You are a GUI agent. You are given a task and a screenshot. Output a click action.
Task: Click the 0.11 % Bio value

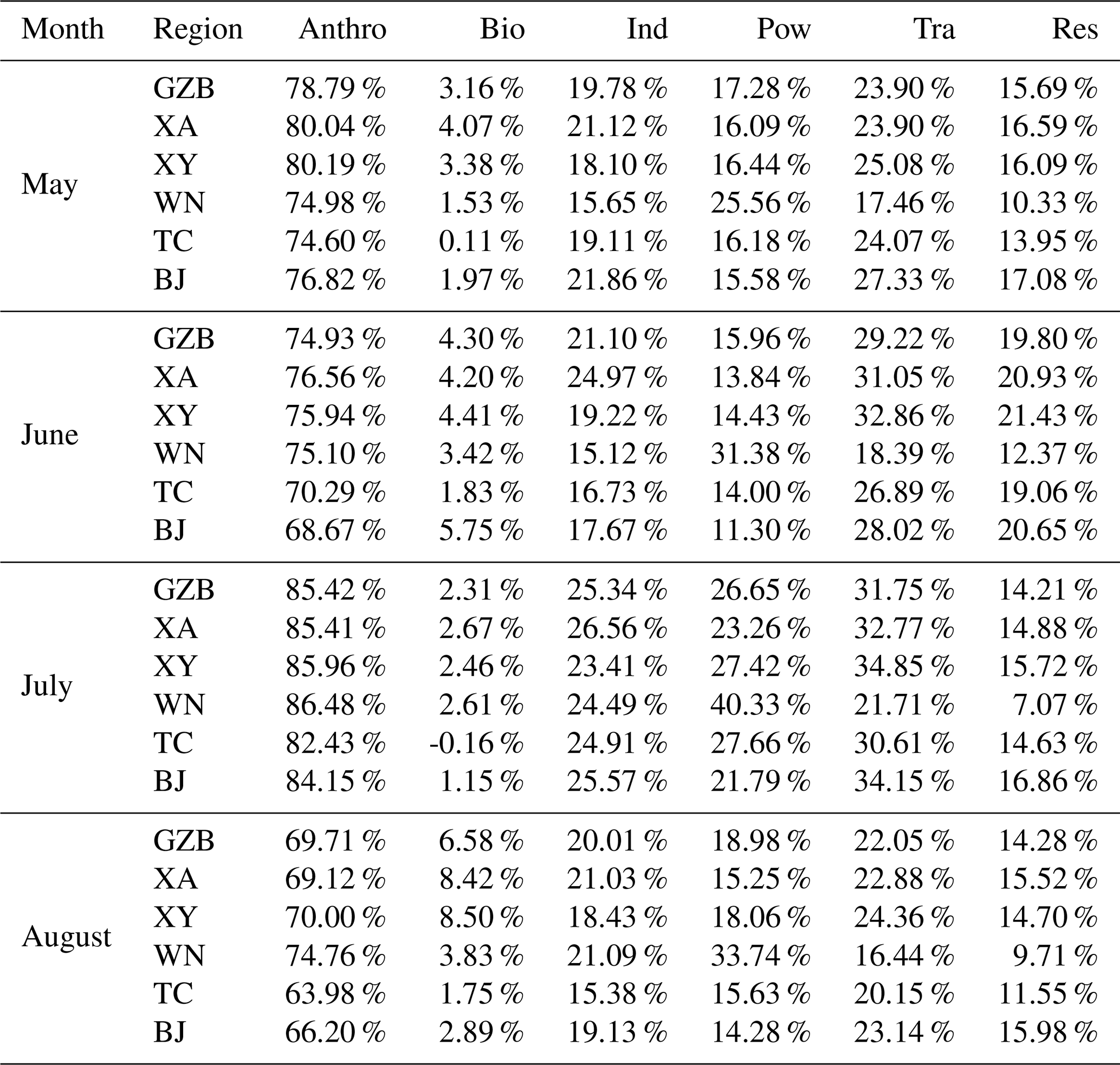(x=480, y=241)
